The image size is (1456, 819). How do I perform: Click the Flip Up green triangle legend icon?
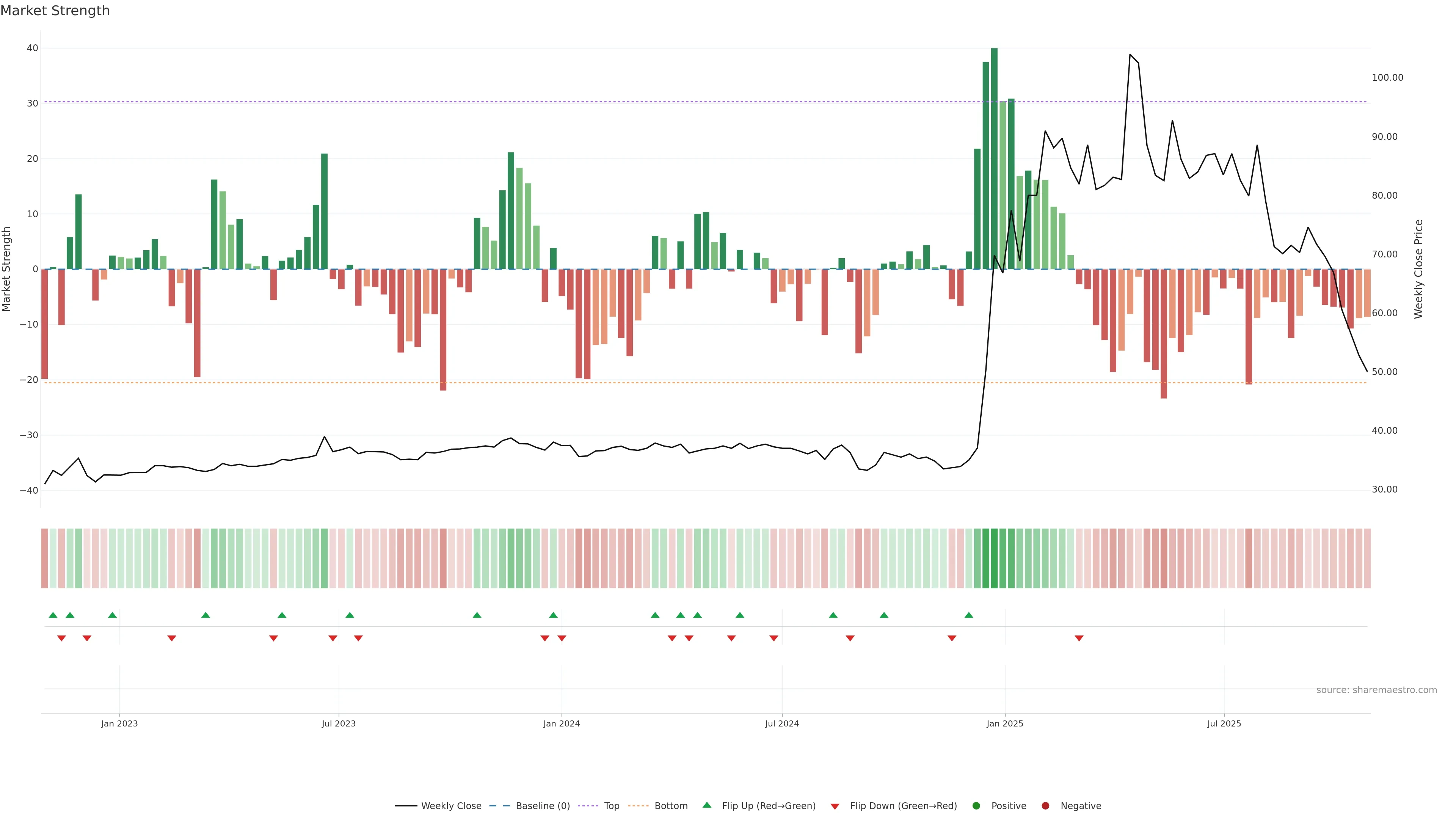(706, 805)
